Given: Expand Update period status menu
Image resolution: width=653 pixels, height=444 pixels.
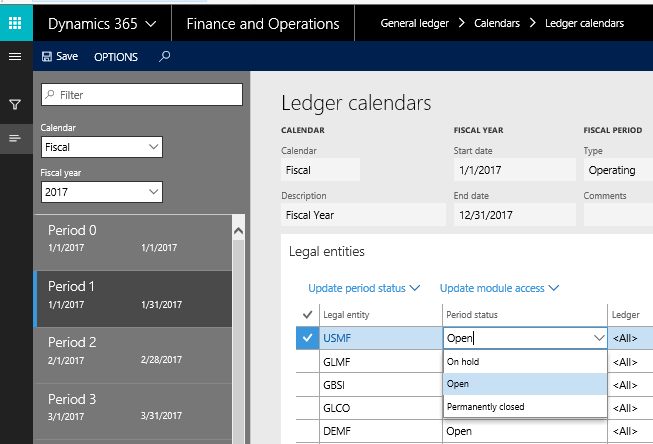Looking at the screenshot, I should (364, 288).
